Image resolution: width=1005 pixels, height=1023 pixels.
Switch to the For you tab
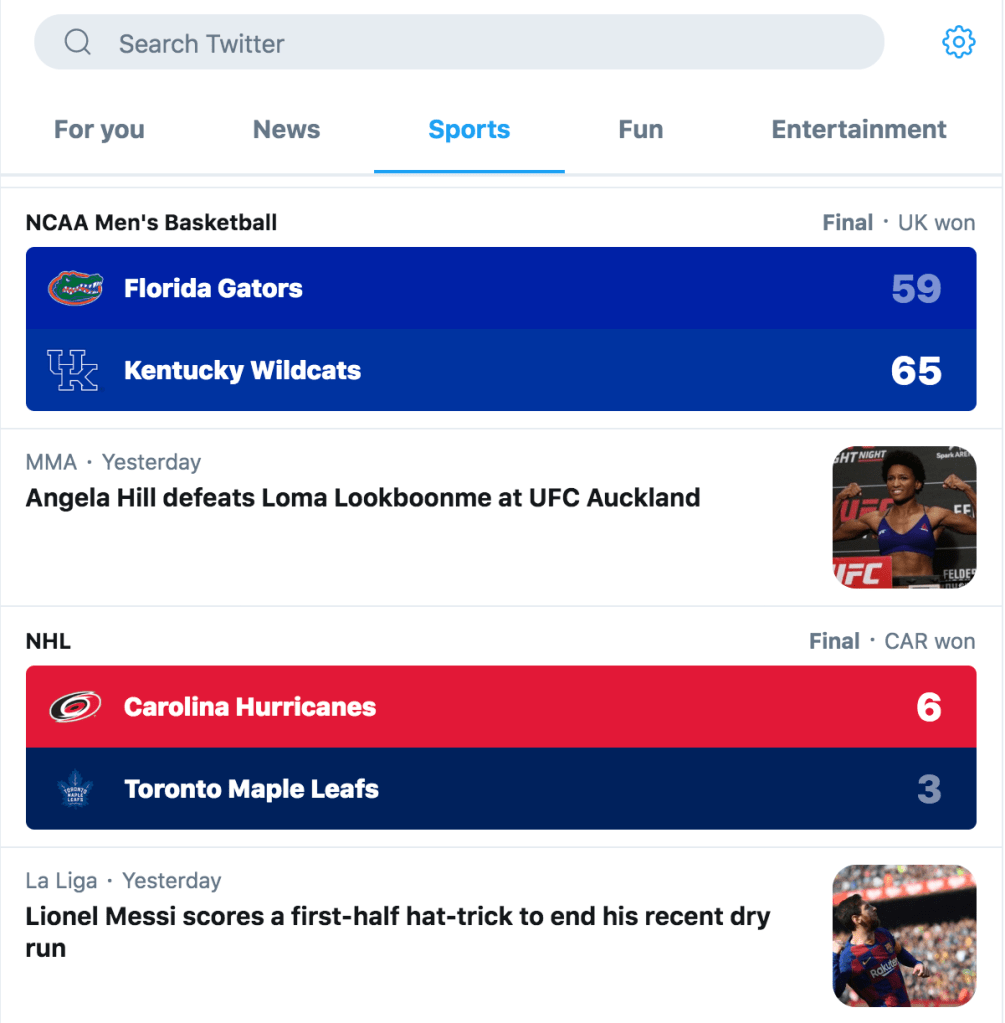pos(99,130)
